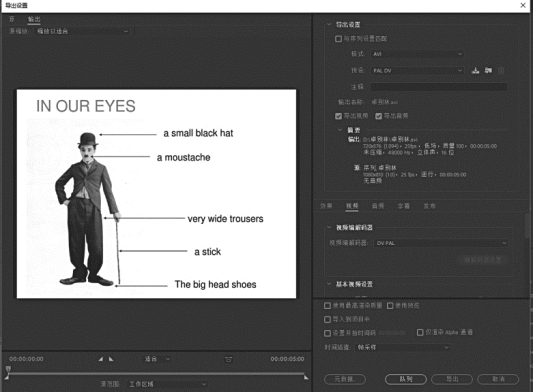Set the out point marker icon
533x392 pixels.
coord(111,359)
